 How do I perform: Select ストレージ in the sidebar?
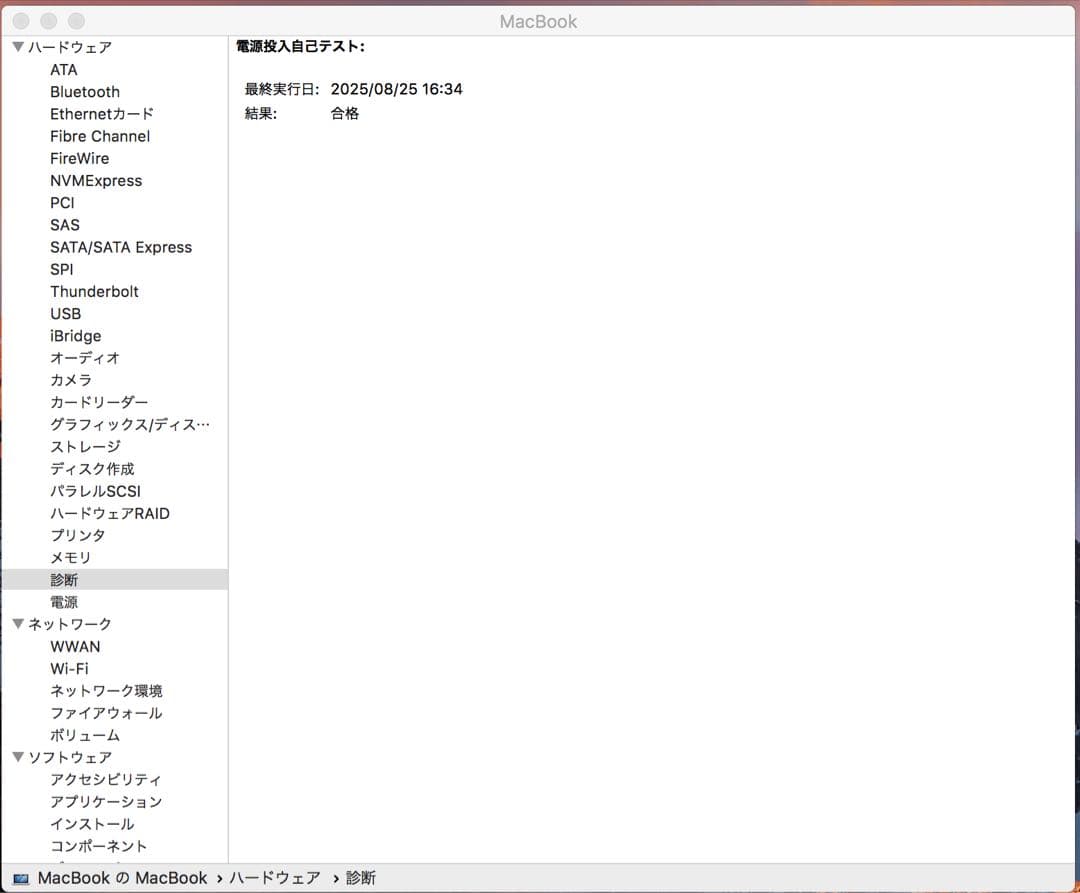(x=85, y=447)
